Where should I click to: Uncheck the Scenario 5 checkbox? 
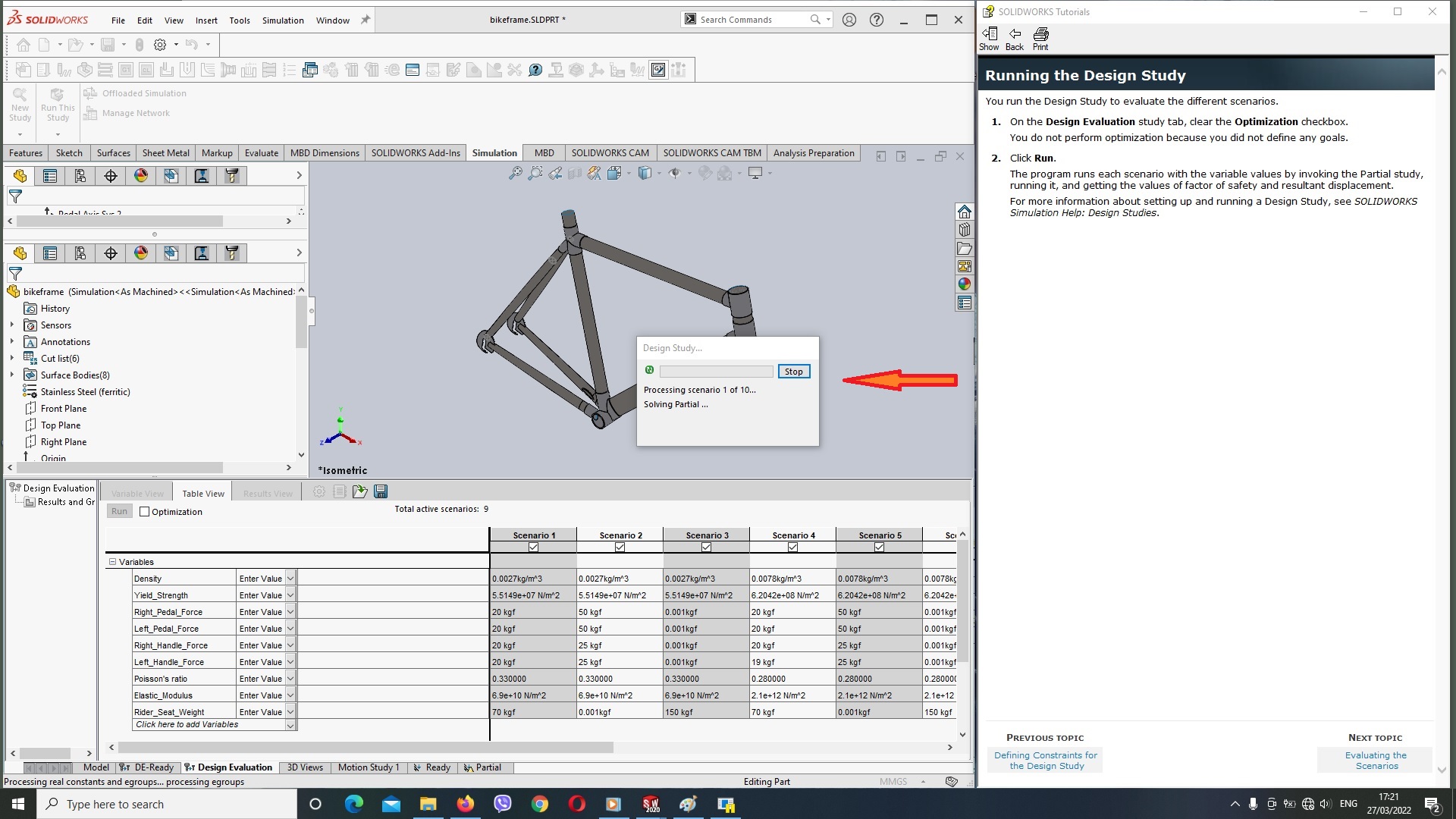pos(880,548)
